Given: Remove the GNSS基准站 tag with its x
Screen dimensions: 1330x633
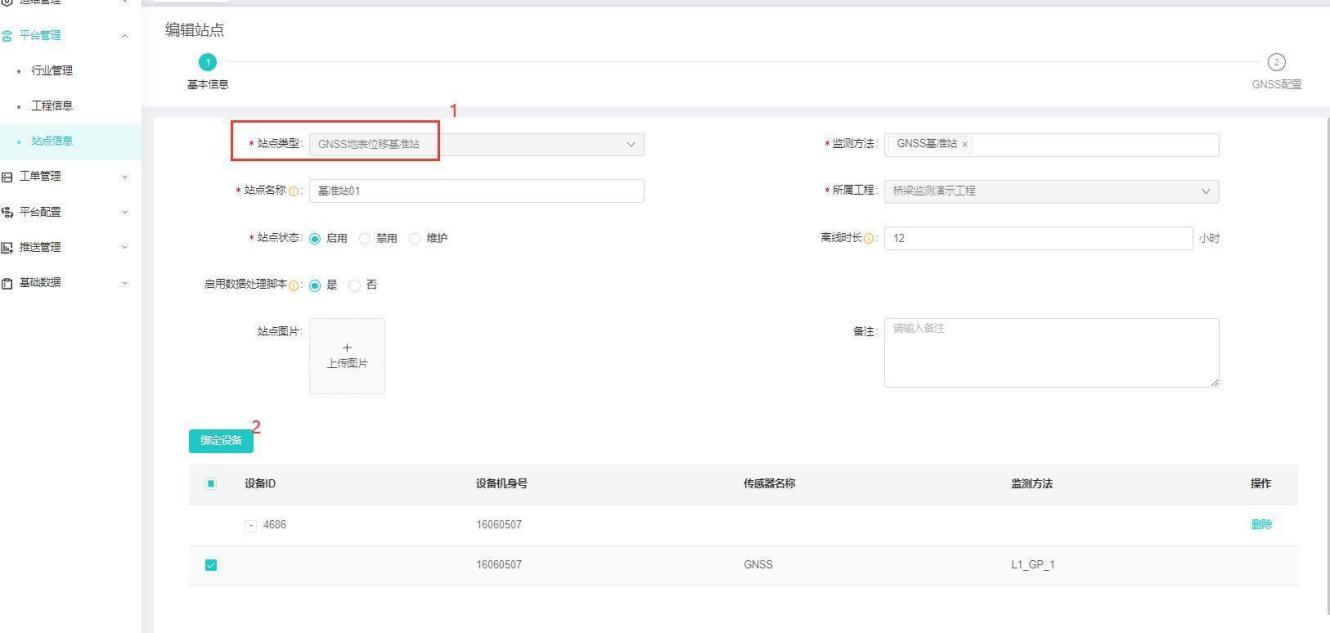Looking at the screenshot, I should [x=964, y=145].
